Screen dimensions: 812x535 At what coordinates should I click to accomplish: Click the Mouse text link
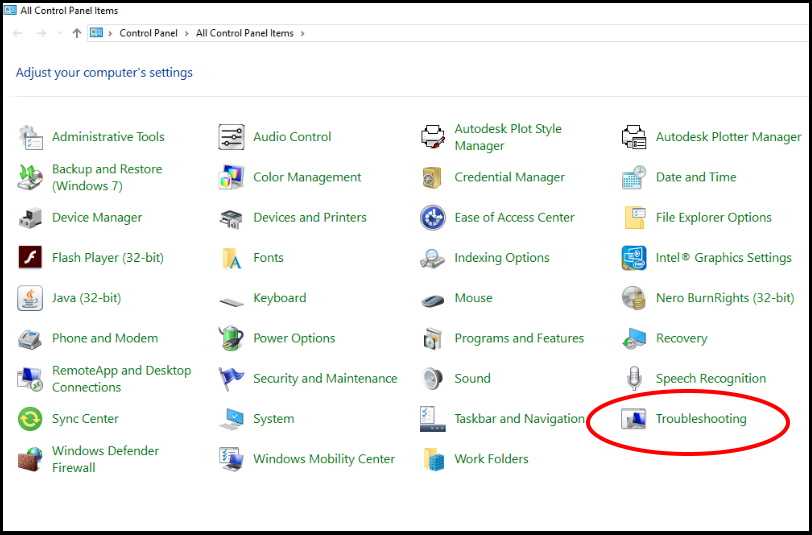(x=473, y=298)
